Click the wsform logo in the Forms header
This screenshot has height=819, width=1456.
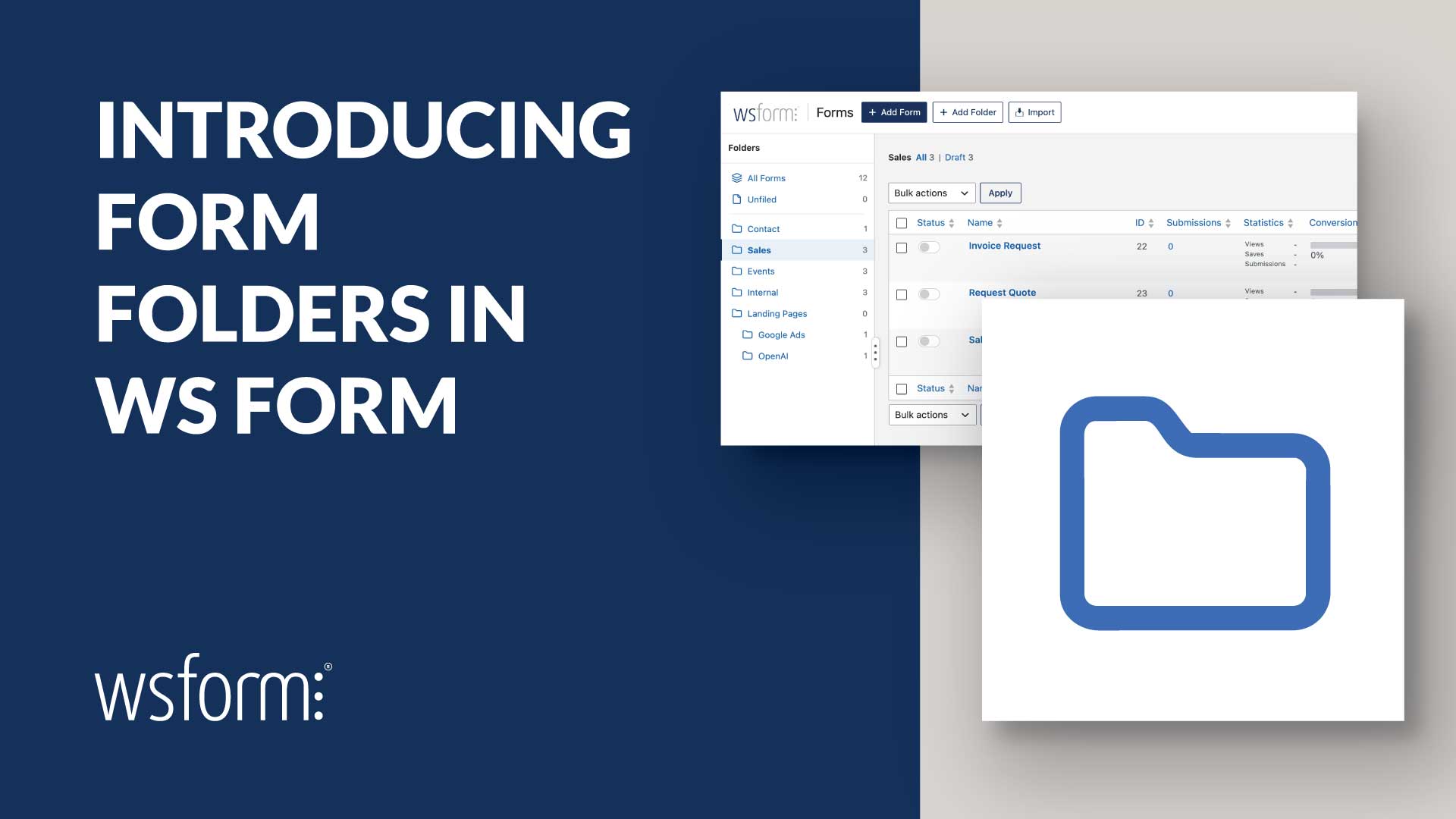pyautogui.click(x=765, y=113)
